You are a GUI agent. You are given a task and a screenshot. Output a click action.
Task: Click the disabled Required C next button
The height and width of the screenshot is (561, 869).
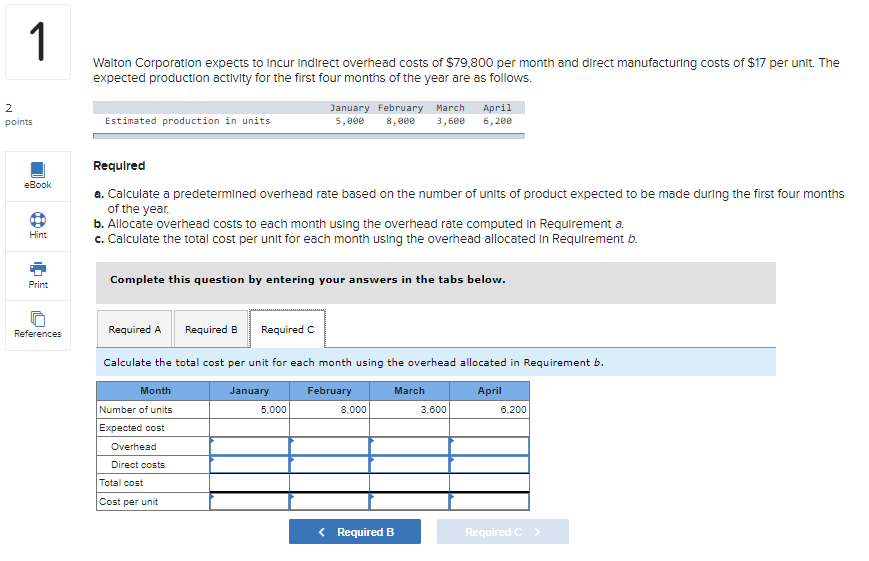[503, 532]
